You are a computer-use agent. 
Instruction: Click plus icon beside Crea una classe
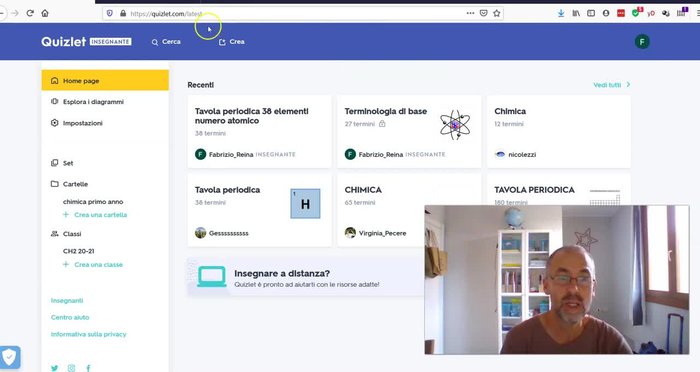click(x=66, y=264)
